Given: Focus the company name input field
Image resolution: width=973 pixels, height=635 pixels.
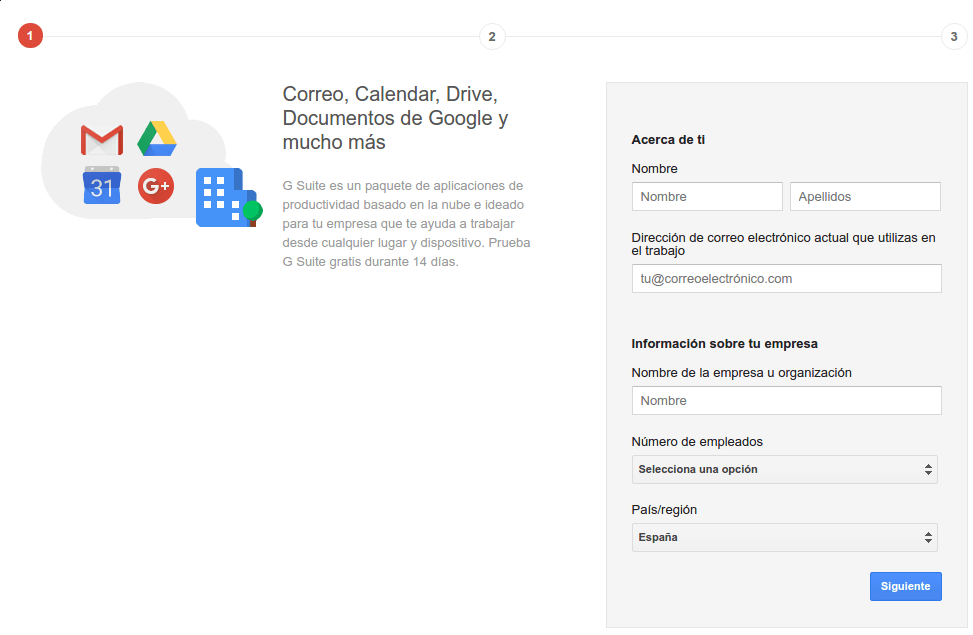Looking at the screenshot, I should pyautogui.click(x=786, y=401).
